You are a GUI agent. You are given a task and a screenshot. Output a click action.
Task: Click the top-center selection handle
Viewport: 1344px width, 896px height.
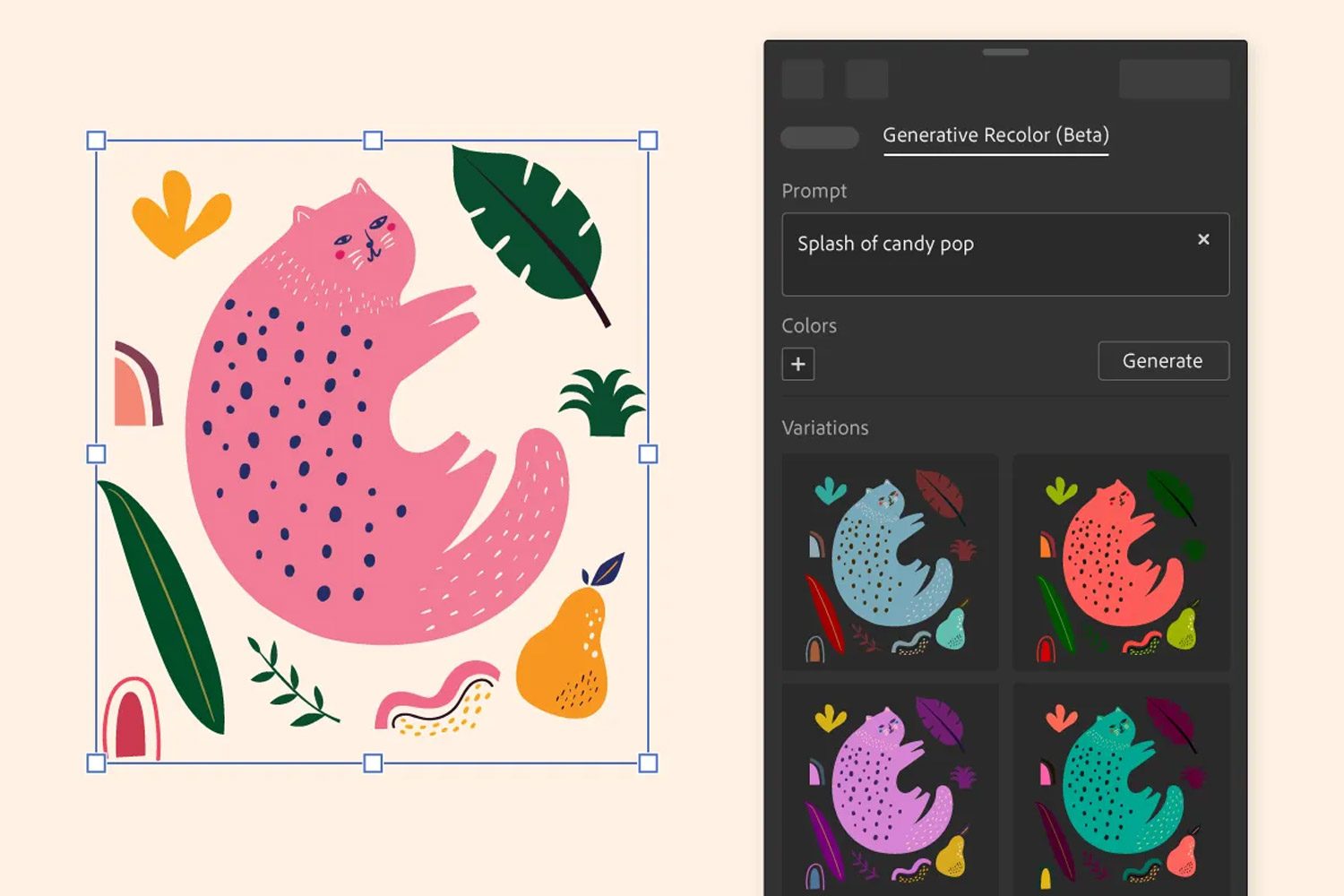pos(373,140)
